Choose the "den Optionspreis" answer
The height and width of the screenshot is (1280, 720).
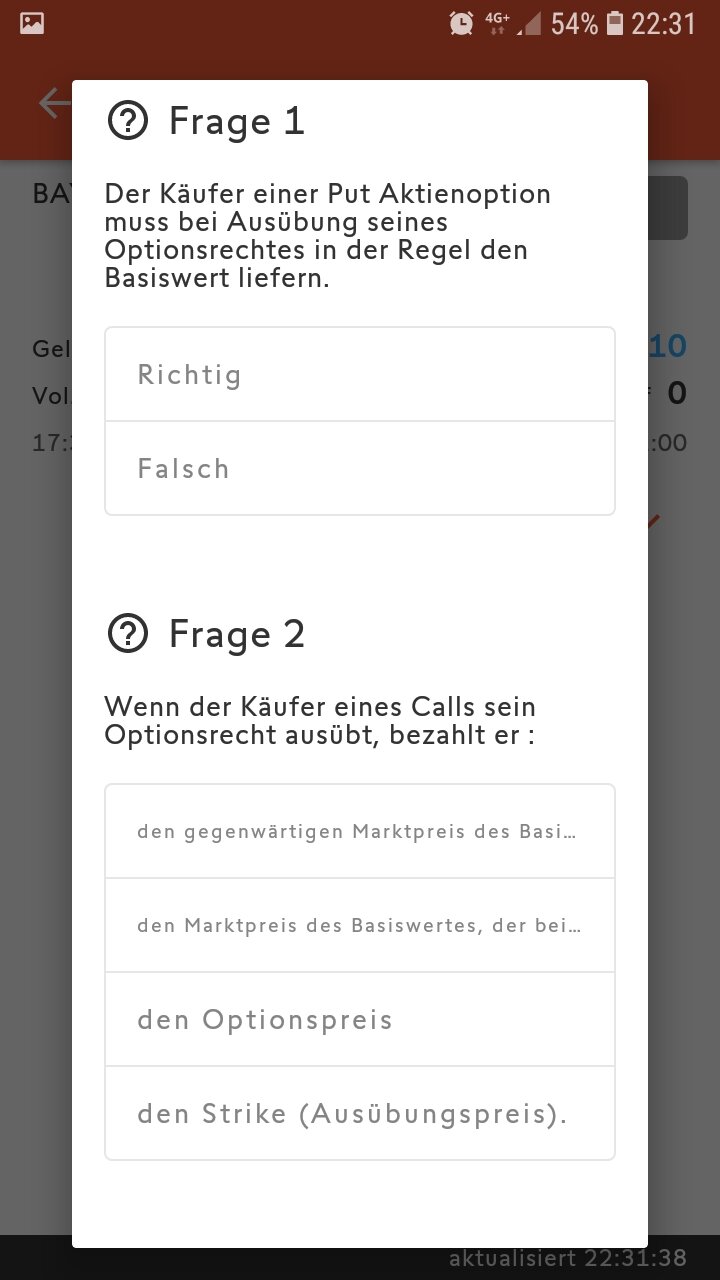pos(360,1020)
